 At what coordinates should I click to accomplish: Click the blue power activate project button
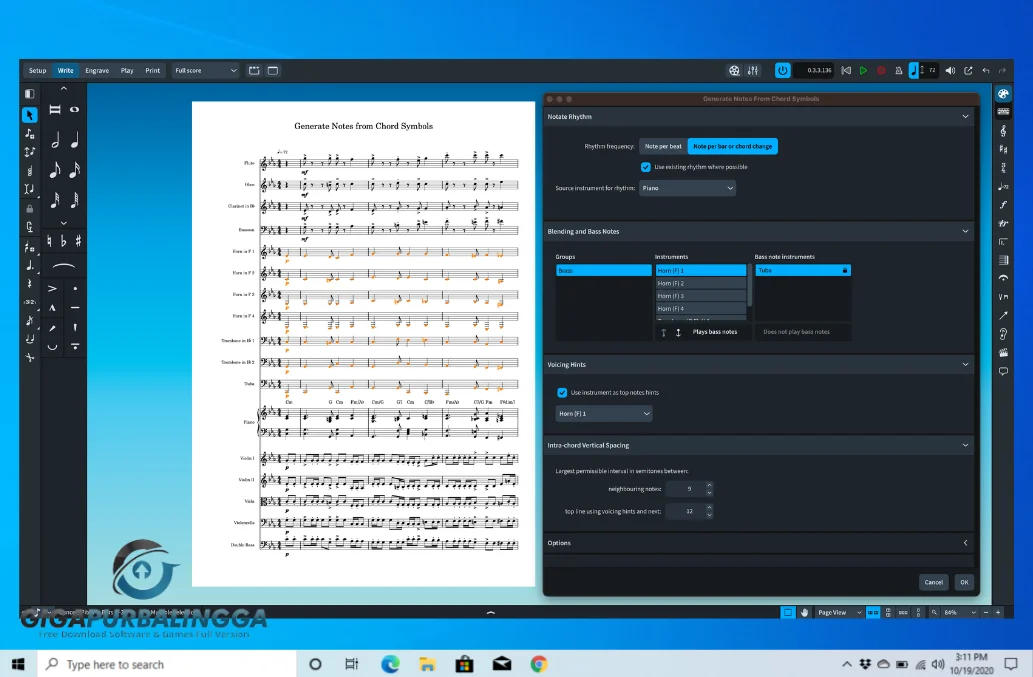783,71
